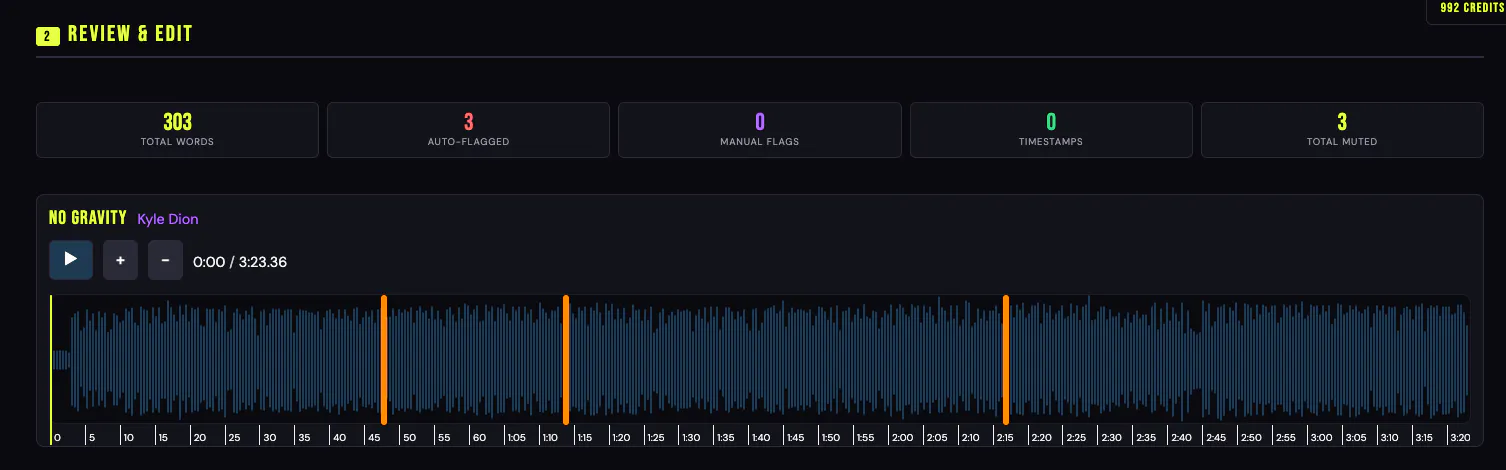Click the 30 second mark on the ruler
This screenshot has width=1506, height=470.
coord(270,437)
